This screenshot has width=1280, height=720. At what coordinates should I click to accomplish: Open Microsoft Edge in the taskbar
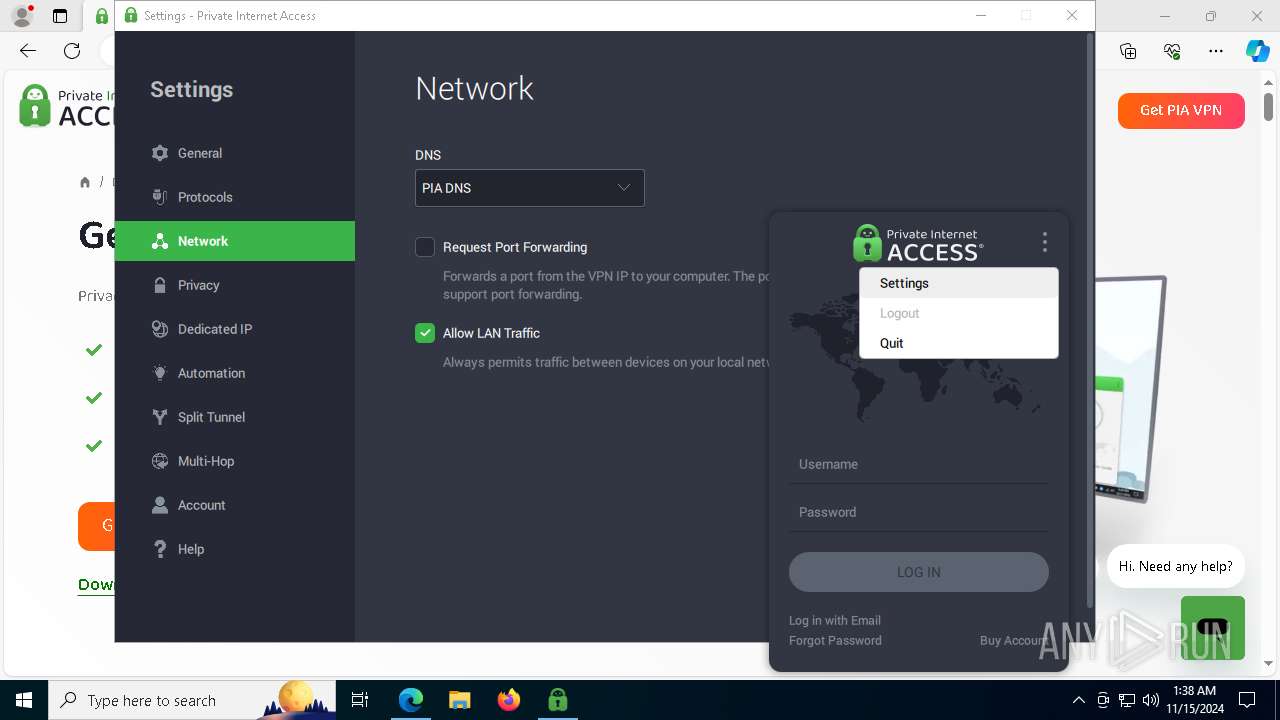tap(411, 700)
